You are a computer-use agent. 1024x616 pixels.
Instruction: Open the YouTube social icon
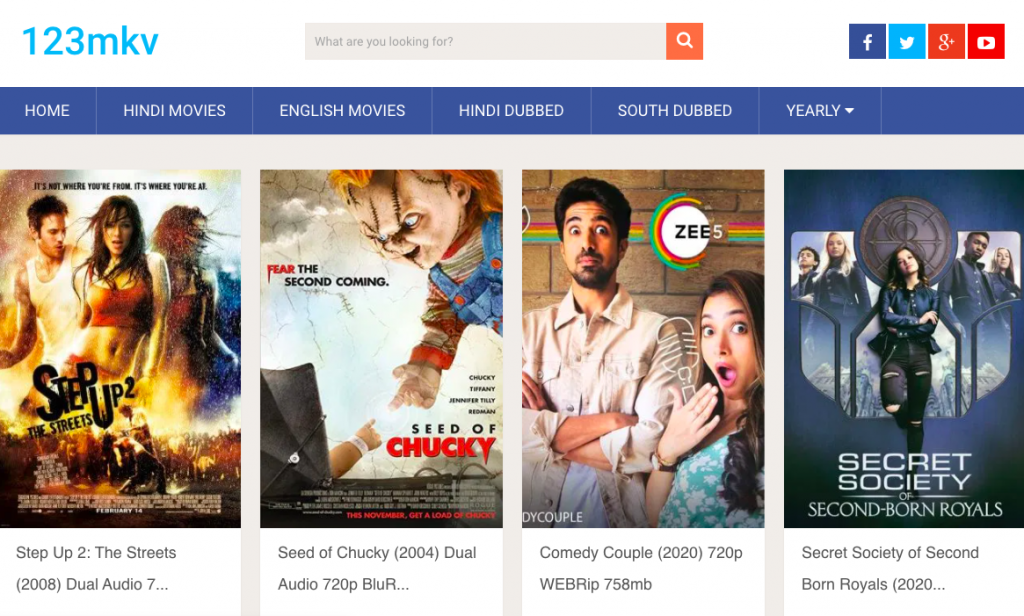pyautogui.click(x=986, y=42)
